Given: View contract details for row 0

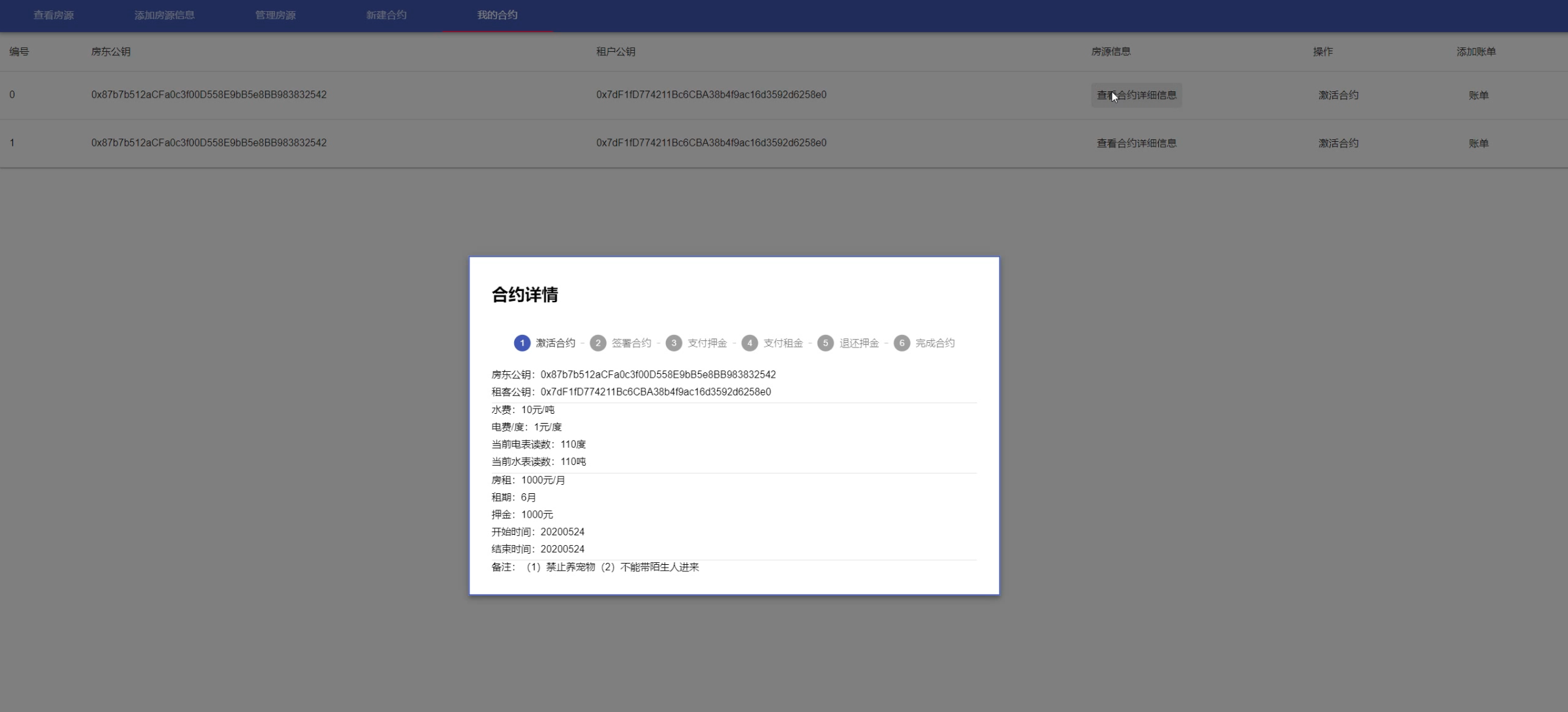Looking at the screenshot, I should pos(1136,95).
